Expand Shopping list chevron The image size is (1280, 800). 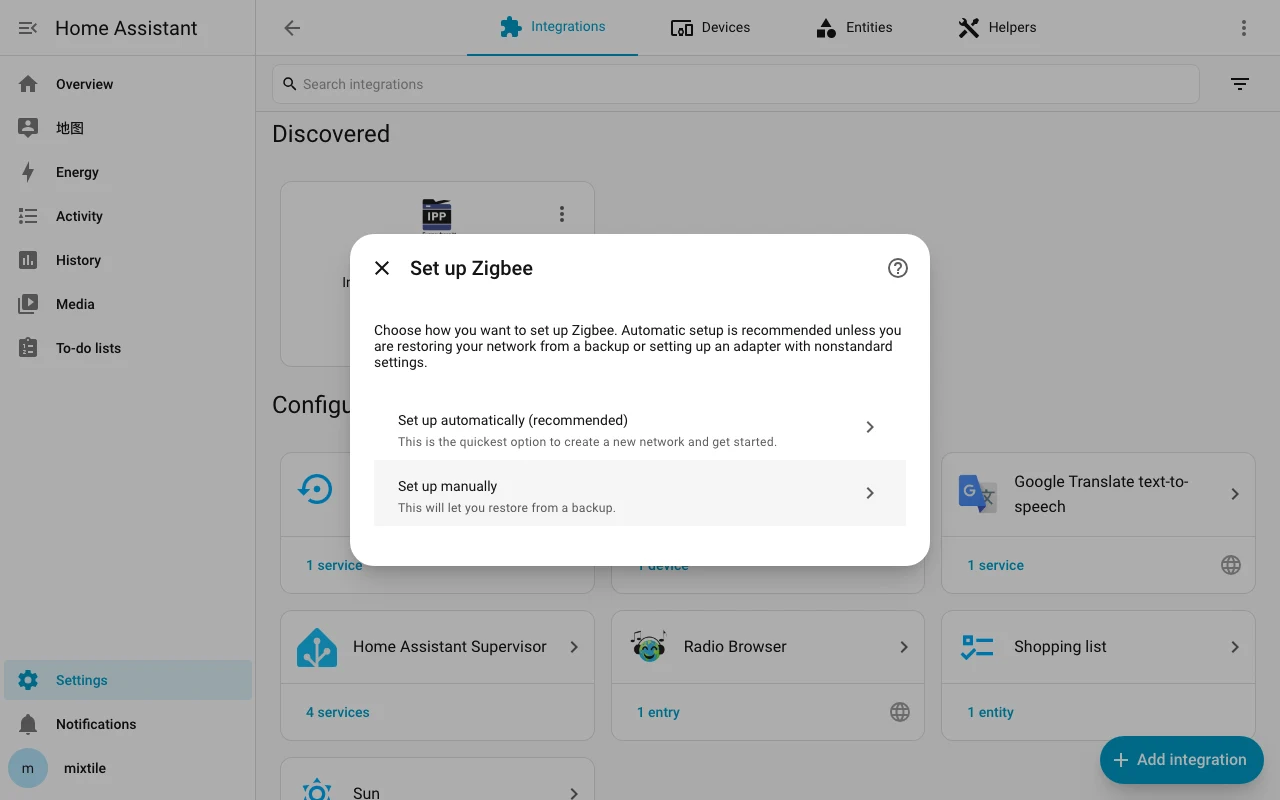tap(1235, 647)
